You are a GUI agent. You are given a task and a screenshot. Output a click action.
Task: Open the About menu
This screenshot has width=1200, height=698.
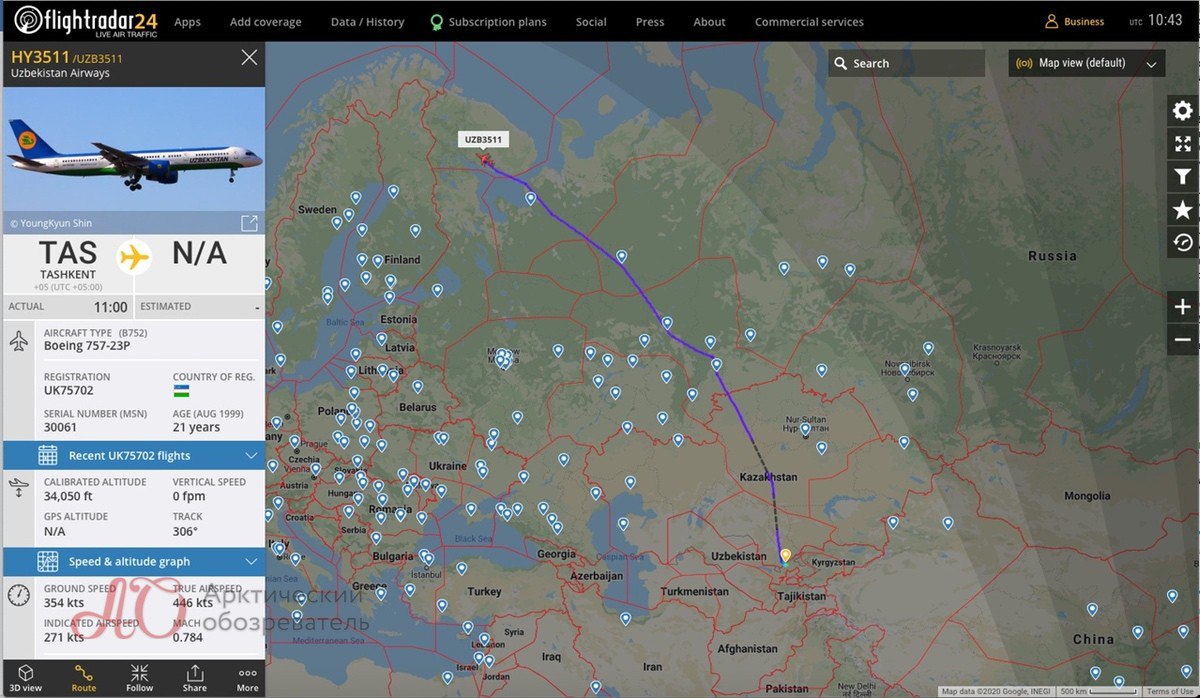coord(709,22)
